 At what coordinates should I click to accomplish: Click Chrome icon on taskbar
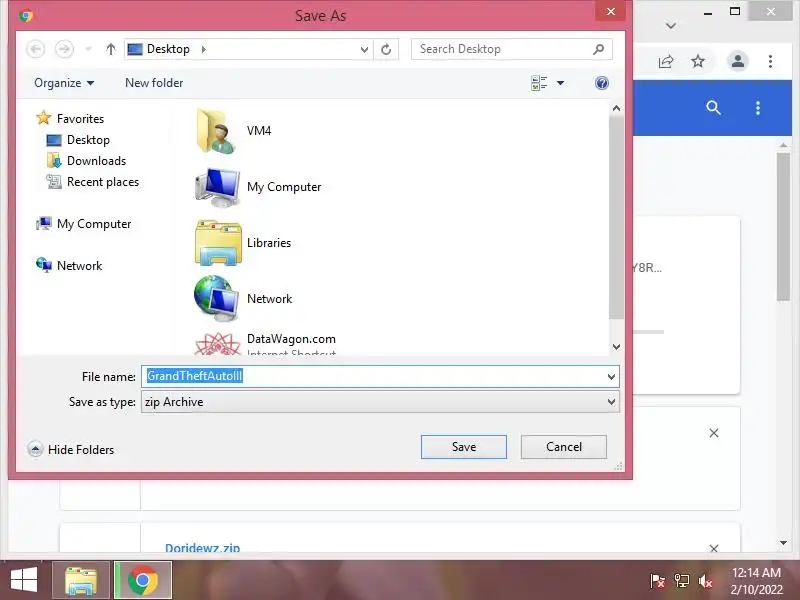point(143,581)
